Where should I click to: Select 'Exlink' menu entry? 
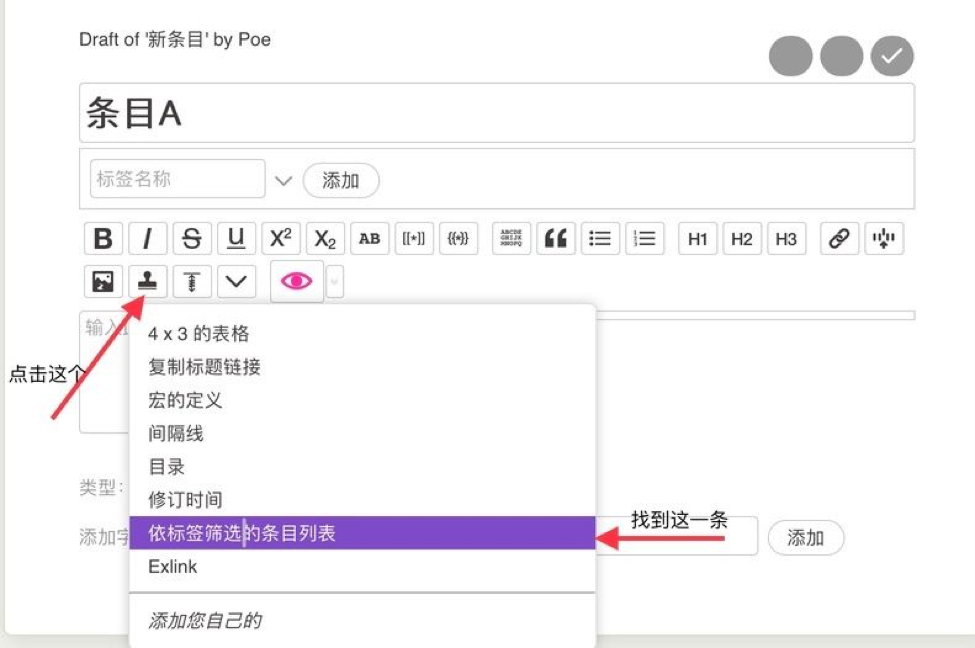(x=363, y=567)
